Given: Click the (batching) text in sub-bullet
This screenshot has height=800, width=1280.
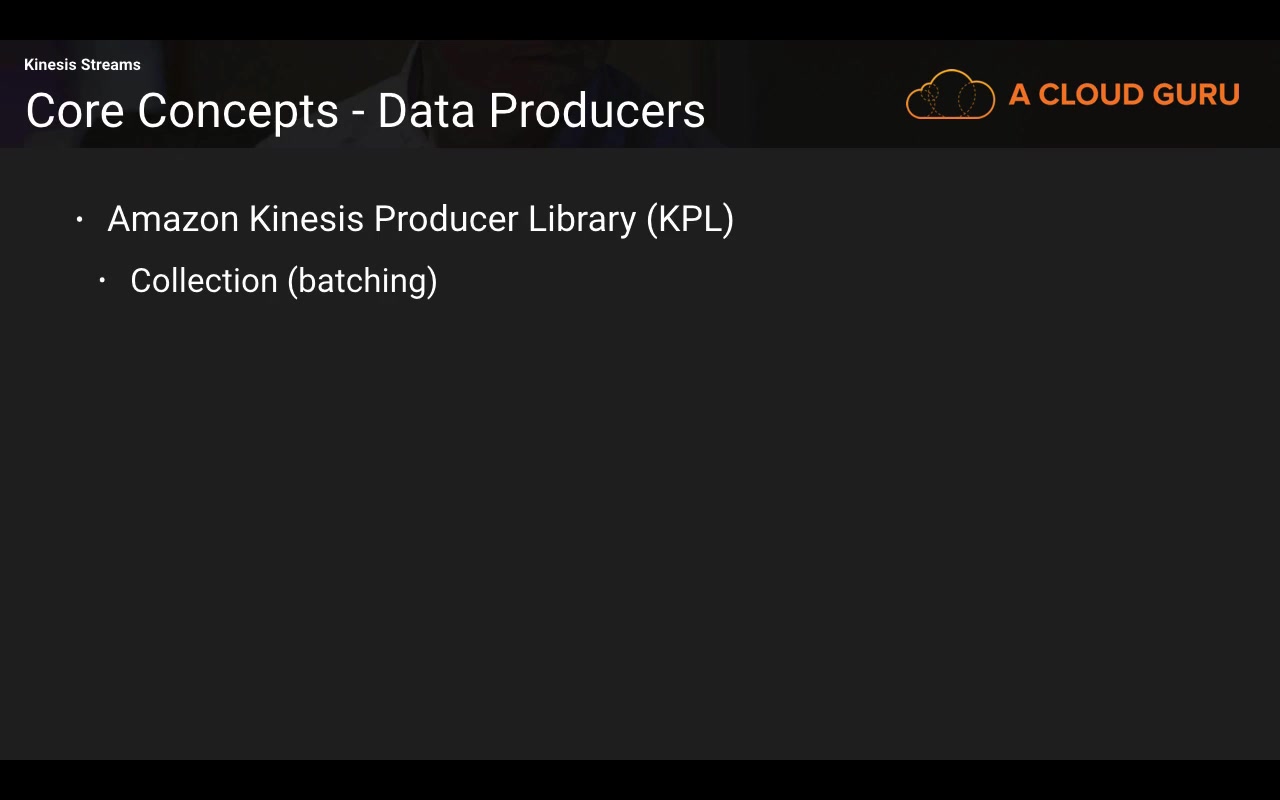Looking at the screenshot, I should [362, 281].
